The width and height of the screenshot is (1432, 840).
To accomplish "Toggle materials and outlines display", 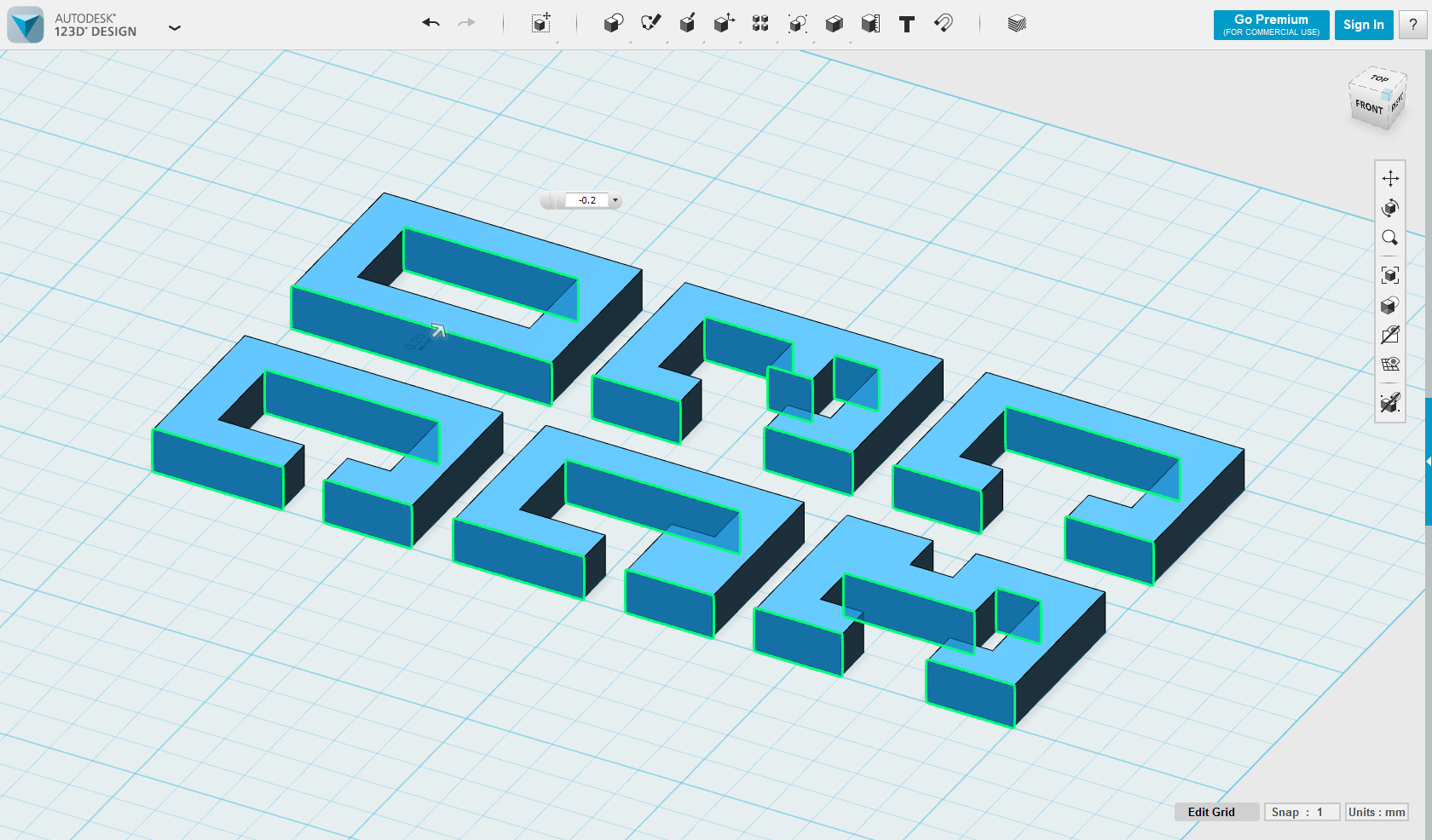I will 1390,305.
